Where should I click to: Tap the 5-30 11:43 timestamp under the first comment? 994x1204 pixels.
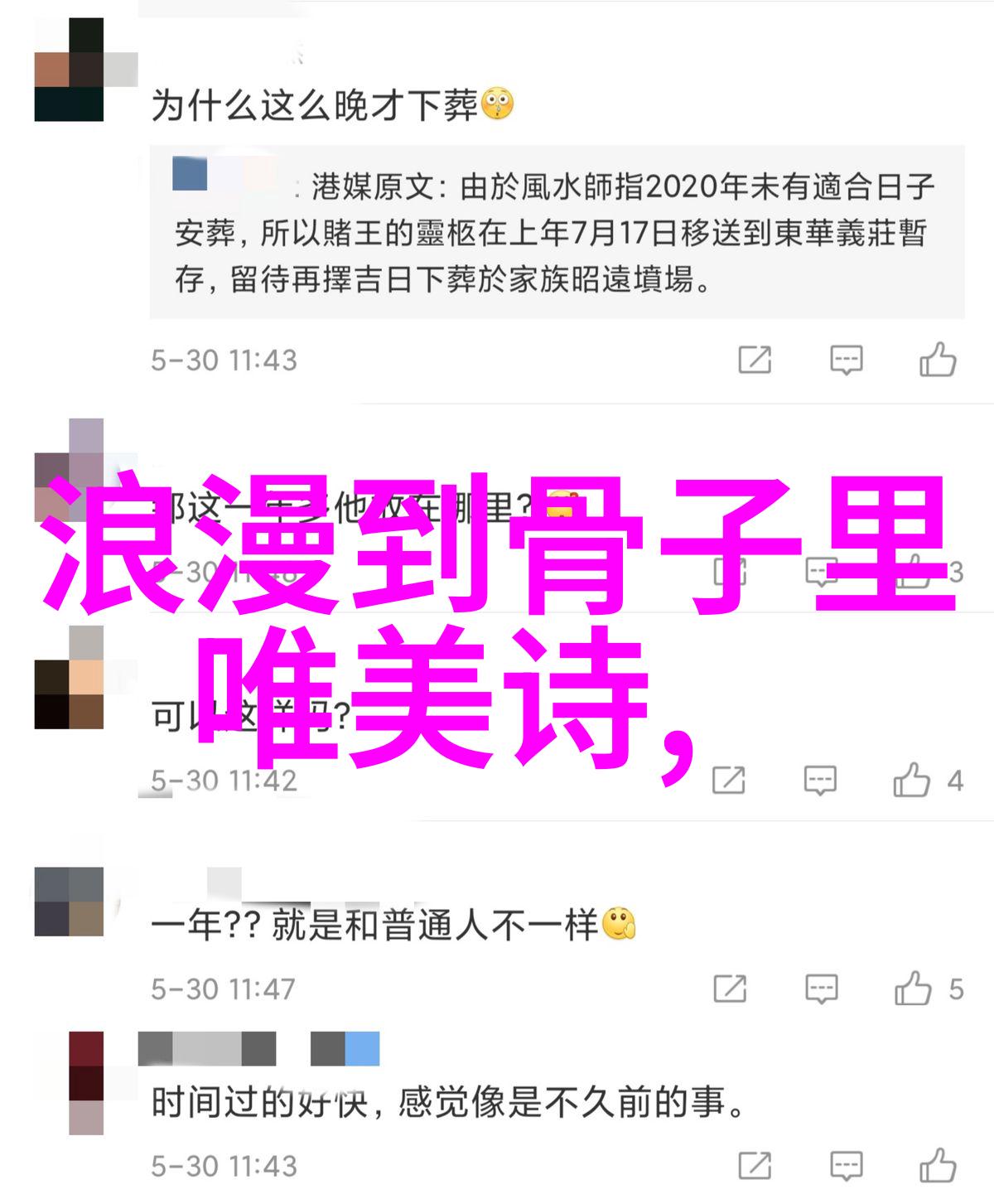coord(224,360)
